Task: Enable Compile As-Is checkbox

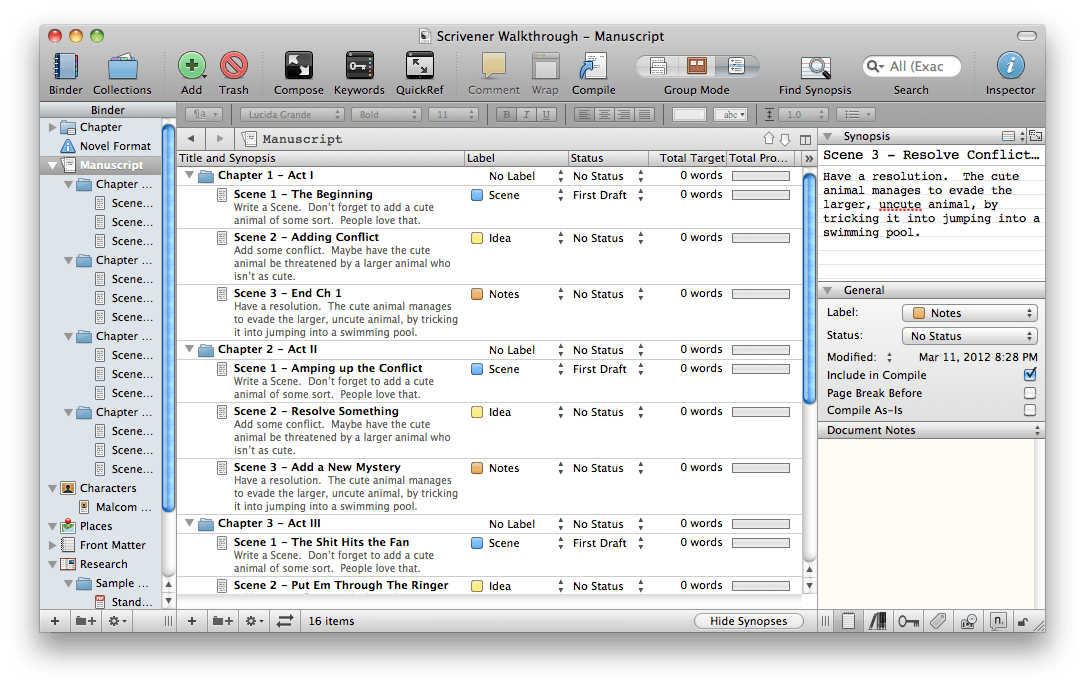Action: [x=1030, y=410]
